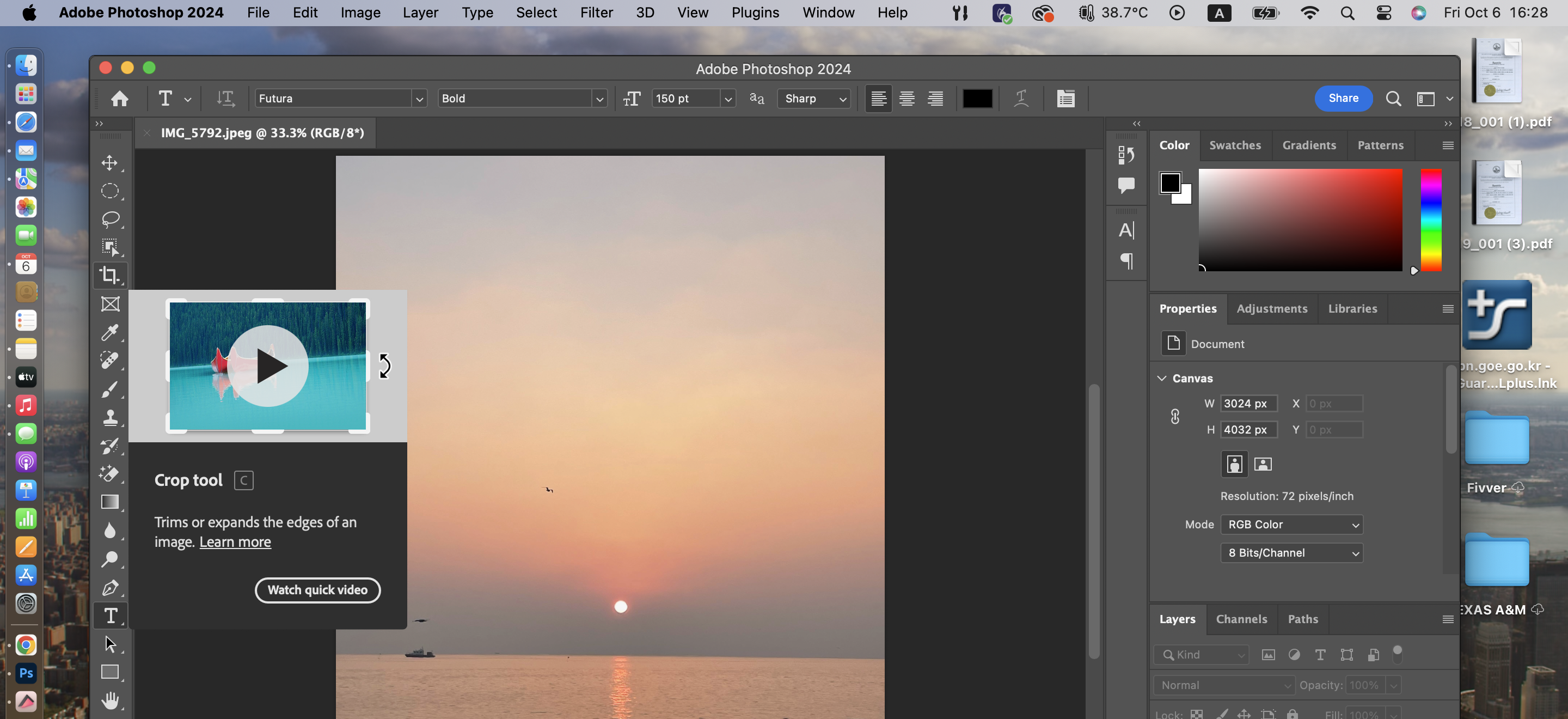
Task: Toggle the width-height link constraint
Action: coord(1175,417)
